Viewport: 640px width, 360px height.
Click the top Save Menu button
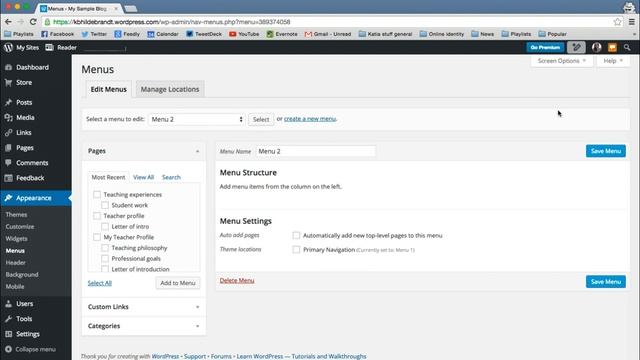(x=606, y=151)
